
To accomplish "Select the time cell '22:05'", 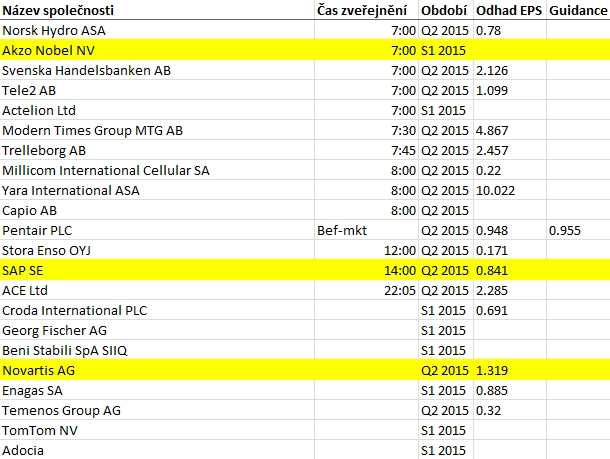I will tap(366, 291).
